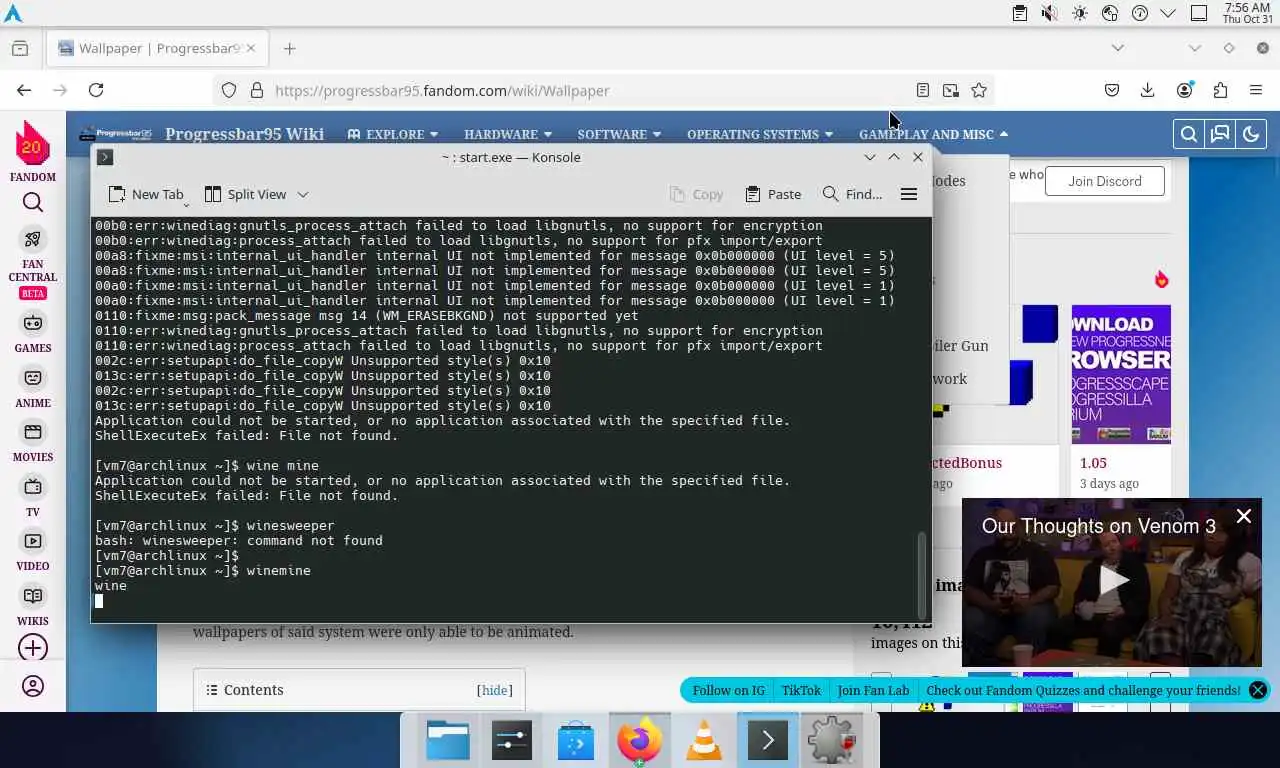Open the wiki discussions icon
Screen dimensions: 1280x768
click(1220, 134)
